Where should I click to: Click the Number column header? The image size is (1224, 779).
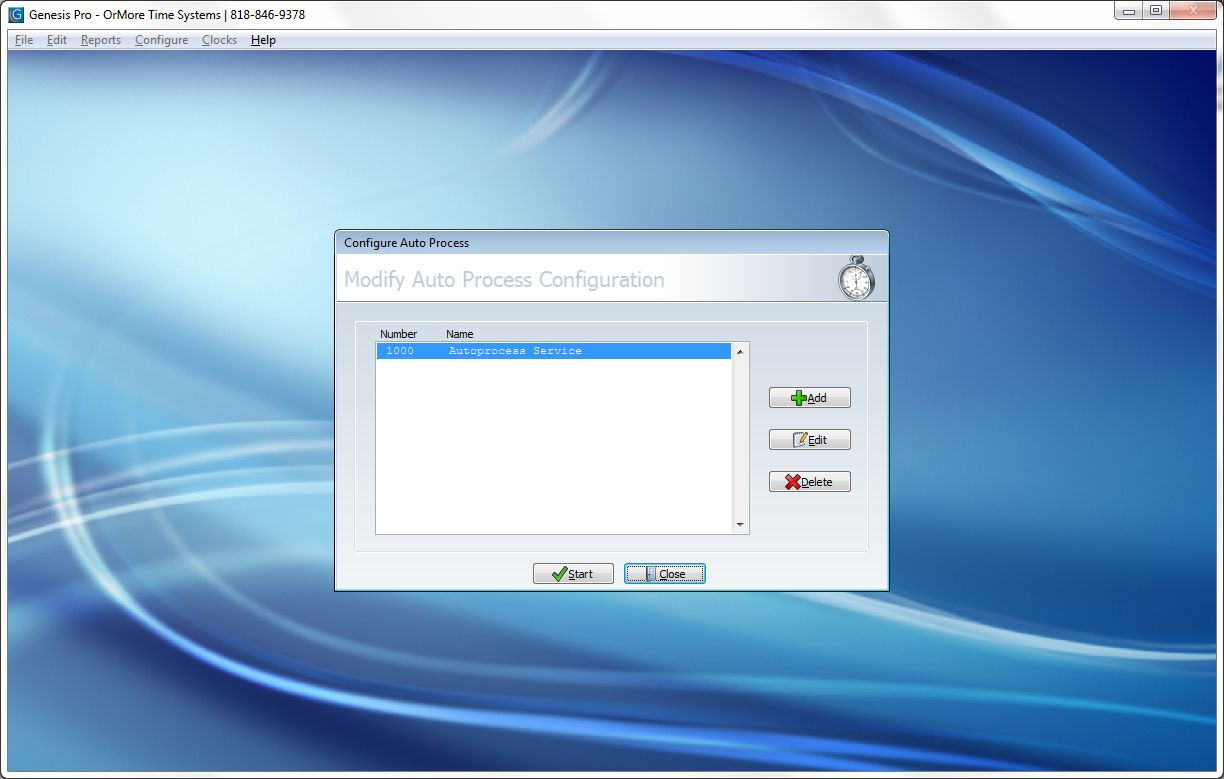(x=398, y=334)
